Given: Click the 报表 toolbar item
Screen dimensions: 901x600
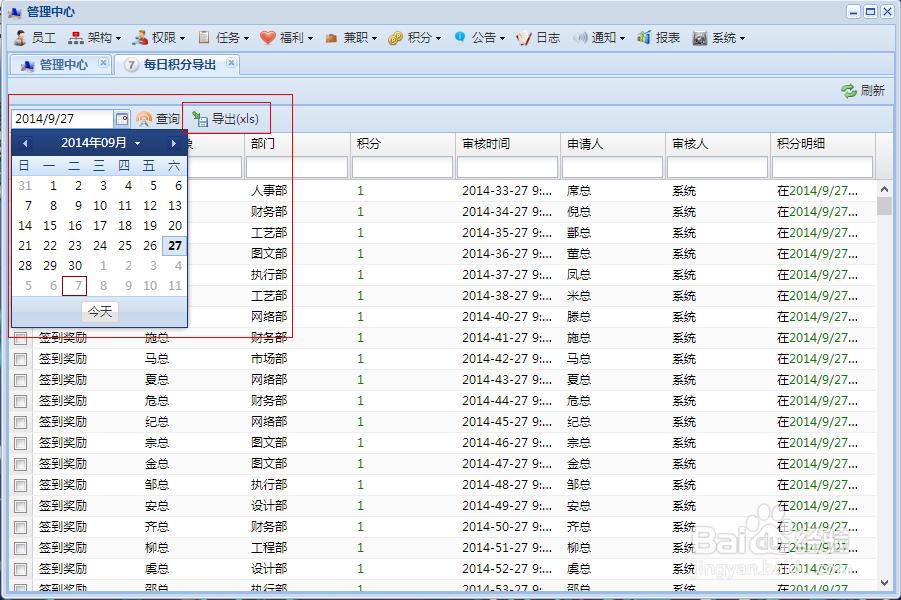Looking at the screenshot, I should pyautogui.click(x=659, y=38).
